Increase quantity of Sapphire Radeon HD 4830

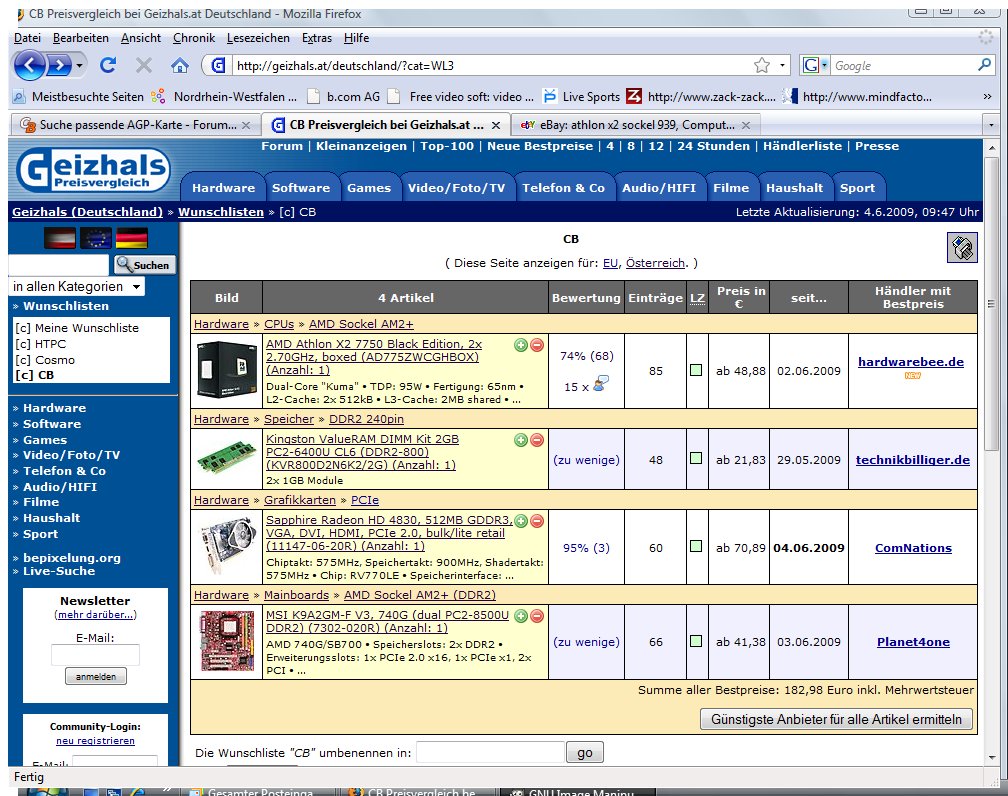(521, 521)
